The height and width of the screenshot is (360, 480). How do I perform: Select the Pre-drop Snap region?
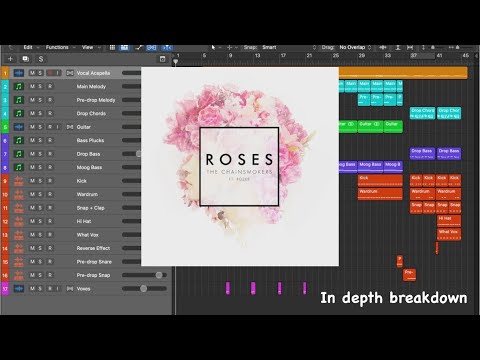(x=409, y=275)
